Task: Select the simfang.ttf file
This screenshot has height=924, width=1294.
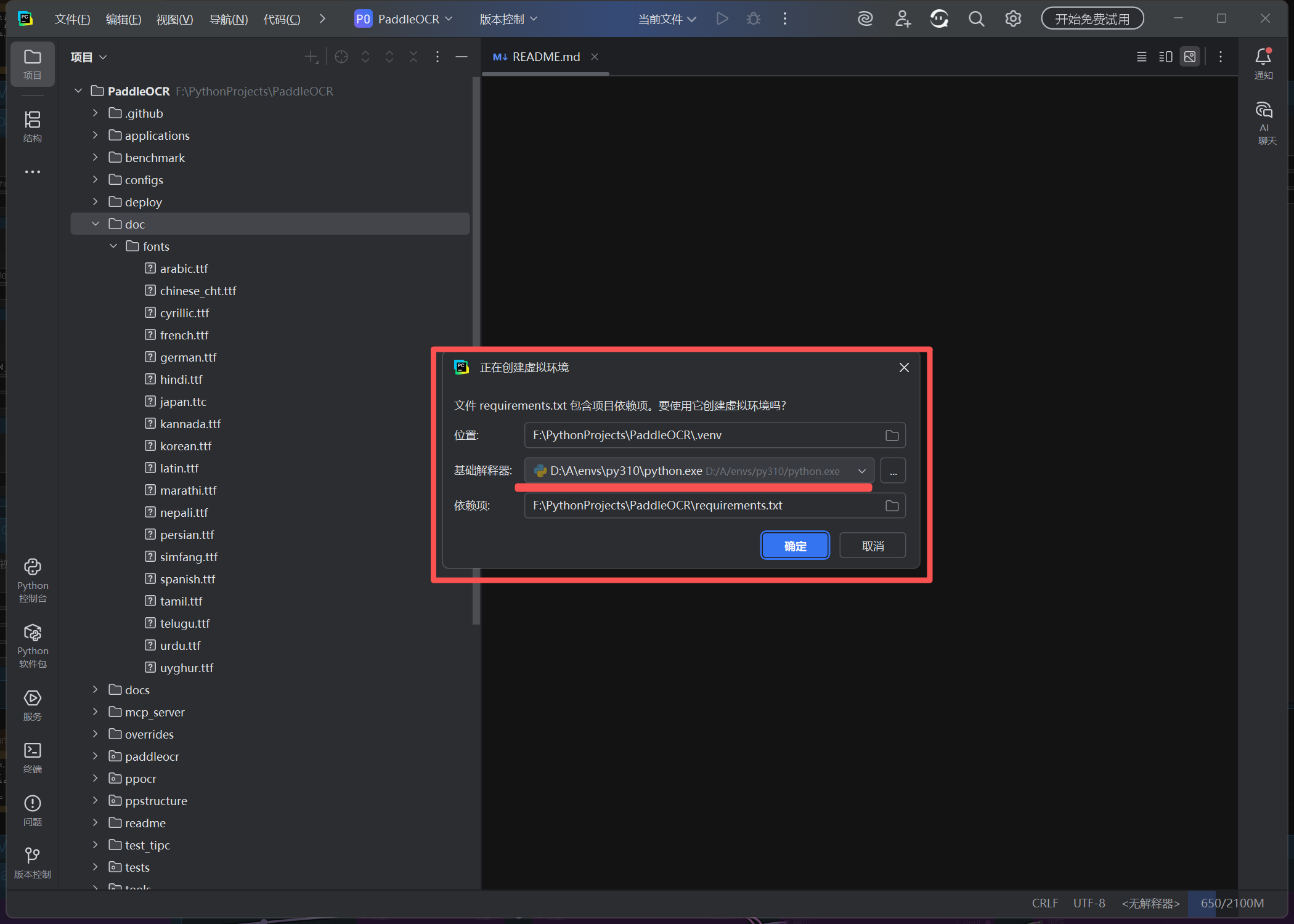Action: tap(189, 557)
